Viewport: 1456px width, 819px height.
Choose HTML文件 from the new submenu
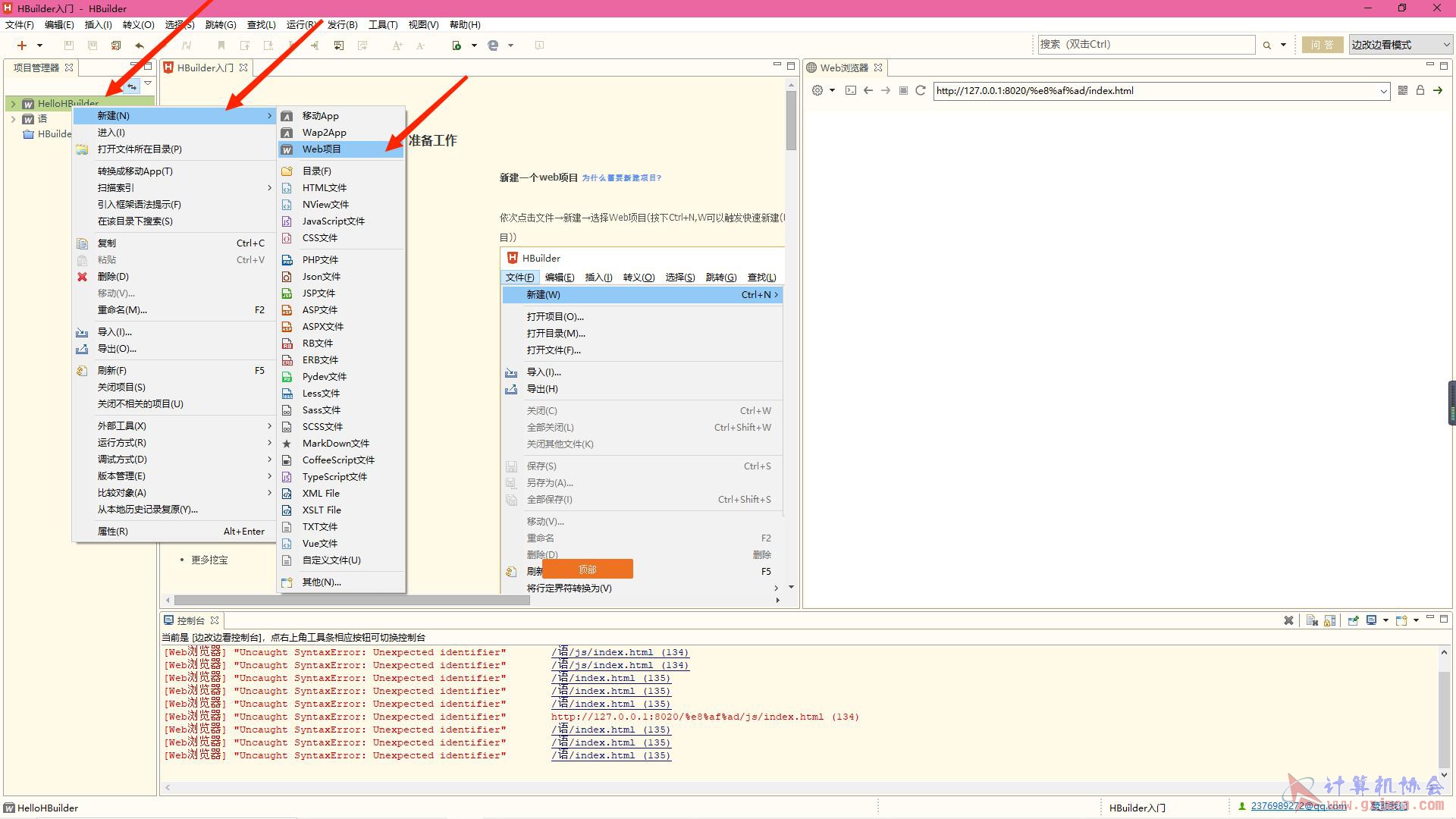pyautogui.click(x=341, y=188)
